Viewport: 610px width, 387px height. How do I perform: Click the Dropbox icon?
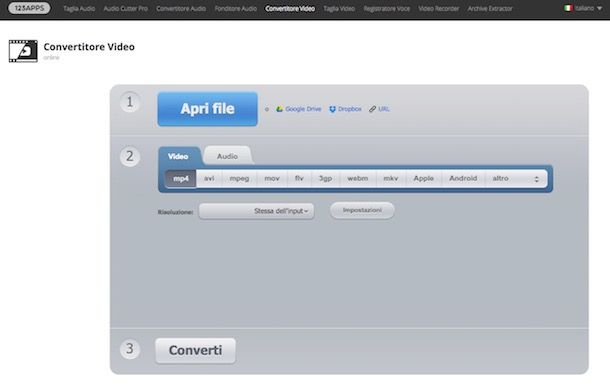(x=332, y=109)
